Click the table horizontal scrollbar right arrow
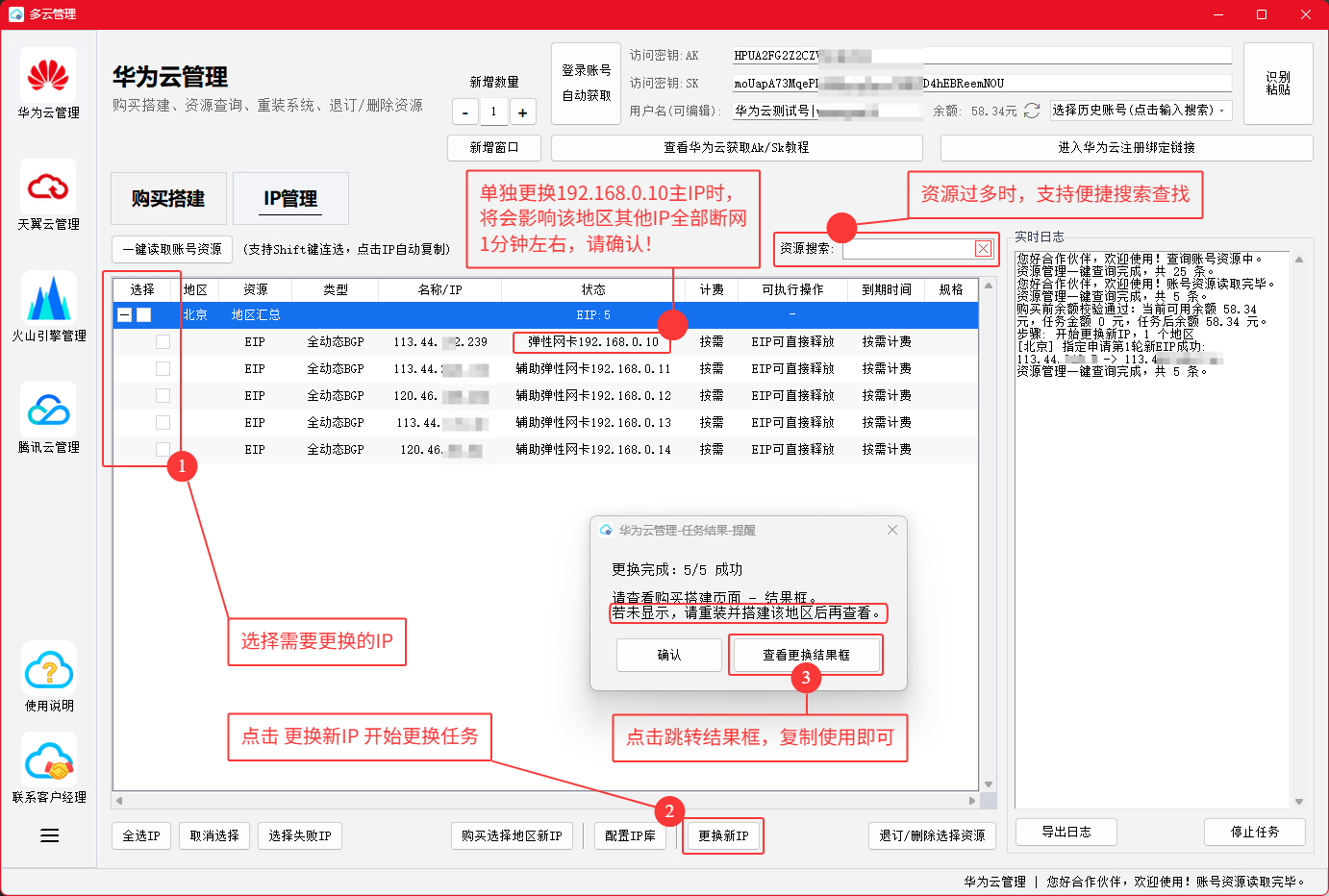The height and width of the screenshot is (896, 1329). pyautogui.click(x=971, y=801)
